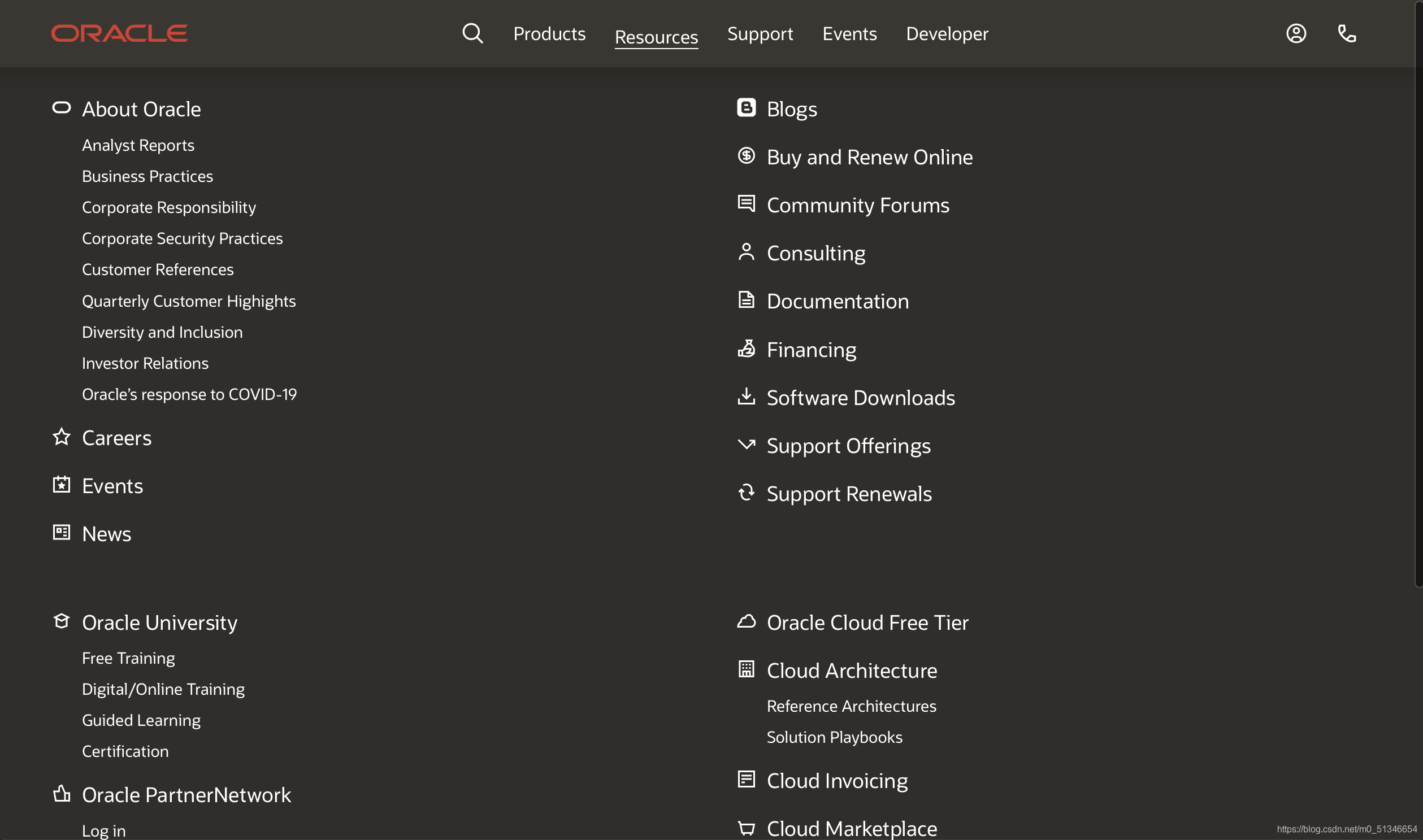Click the Software Downloads download icon

(746, 396)
